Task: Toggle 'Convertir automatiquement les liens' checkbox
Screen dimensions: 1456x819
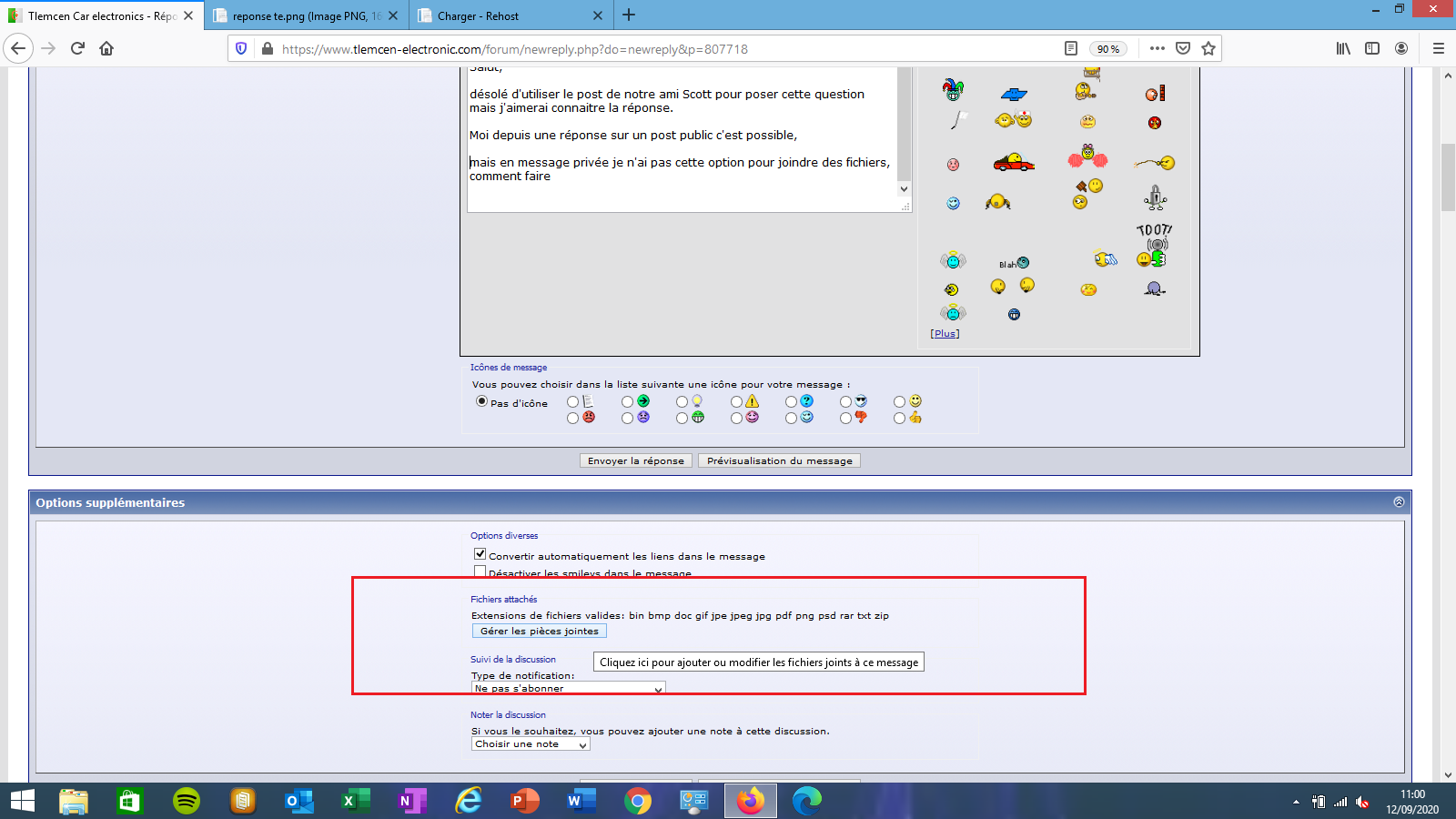Action: coord(480,554)
